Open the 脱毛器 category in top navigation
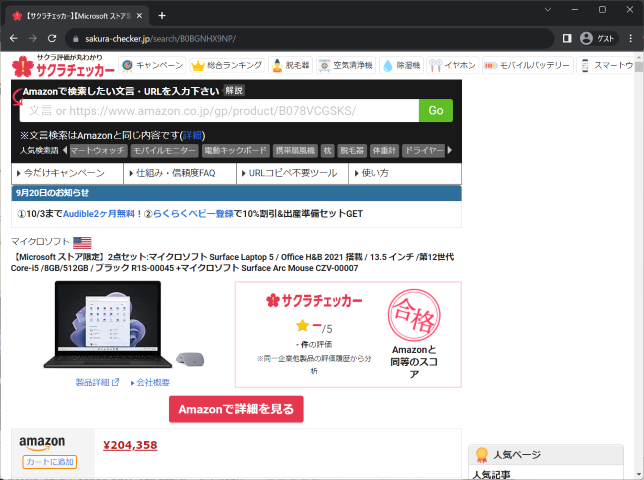This screenshot has width=644, height=480. (291, 65)
